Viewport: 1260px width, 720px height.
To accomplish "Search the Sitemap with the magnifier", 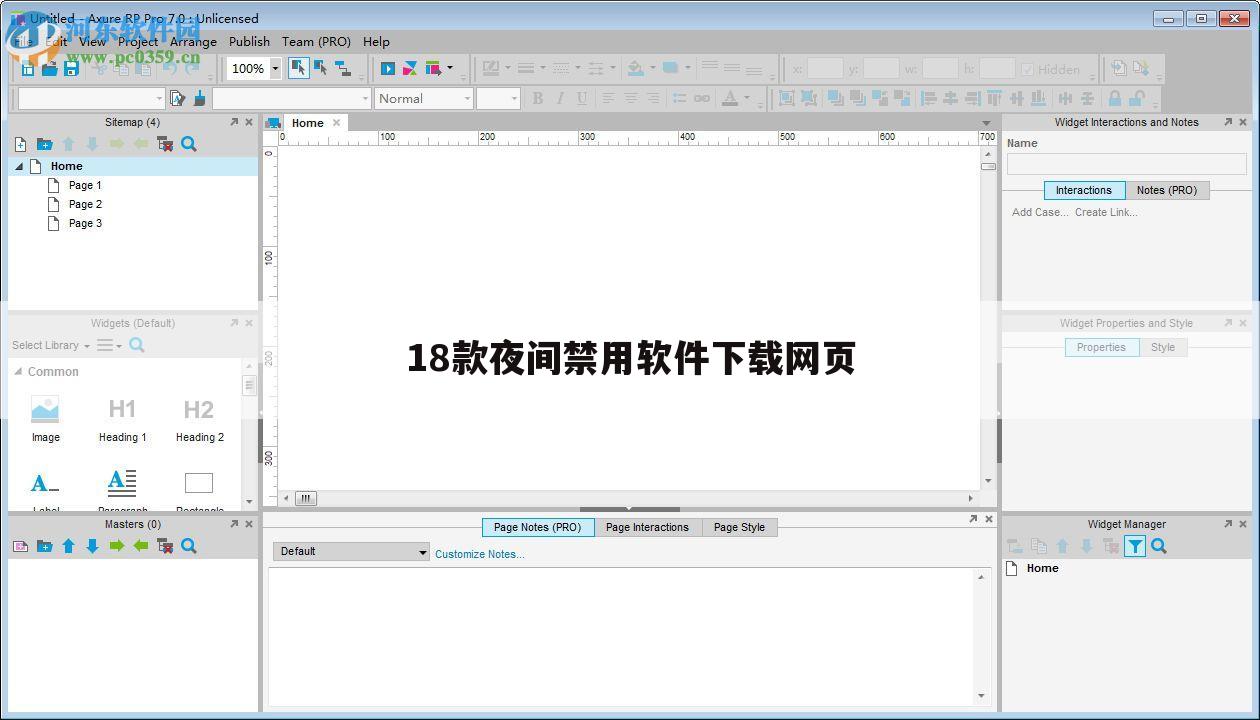I will tap(189, 144).
